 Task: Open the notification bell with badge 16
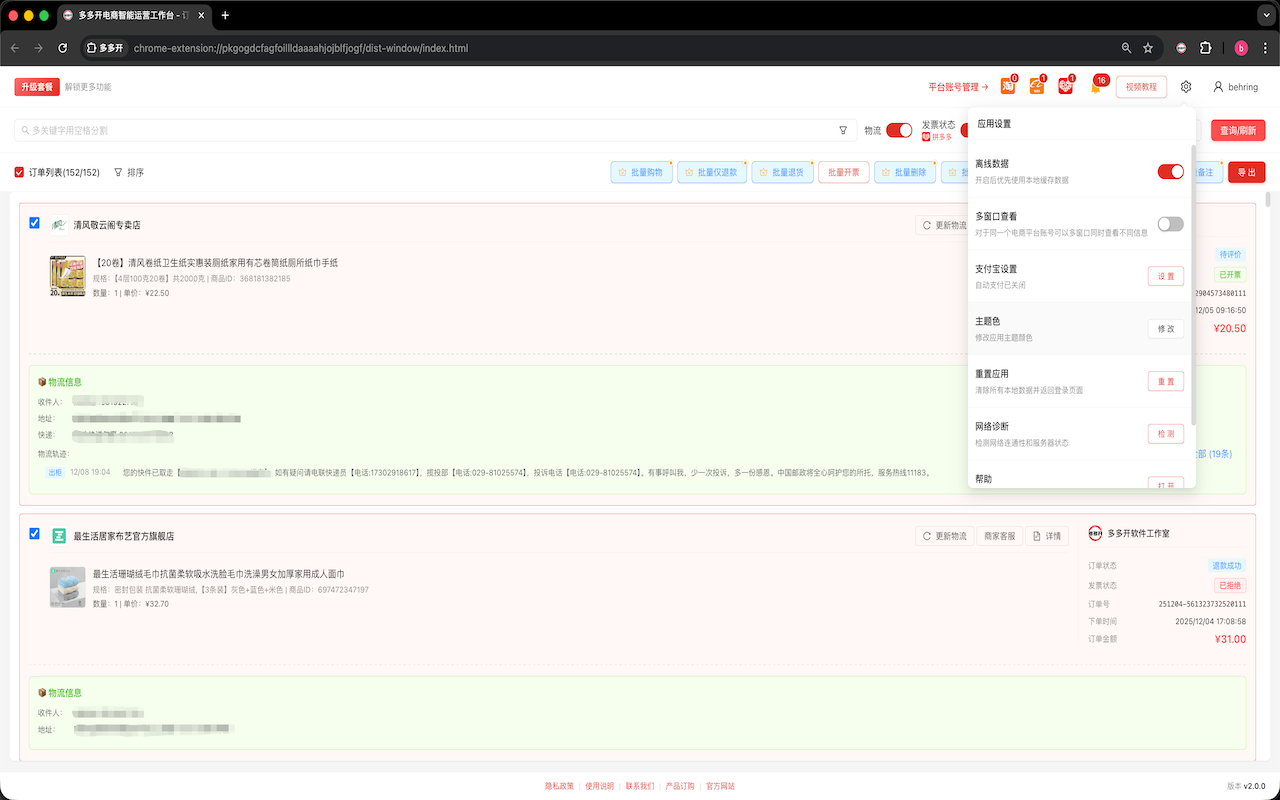1096,87
